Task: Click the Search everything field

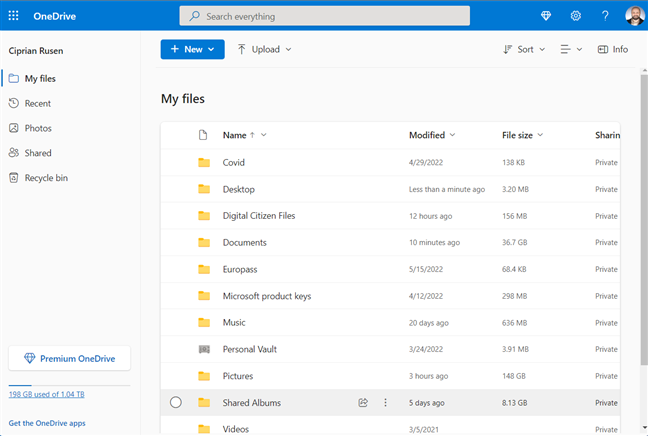Action: pyautogui.click(x=324, y=16)
